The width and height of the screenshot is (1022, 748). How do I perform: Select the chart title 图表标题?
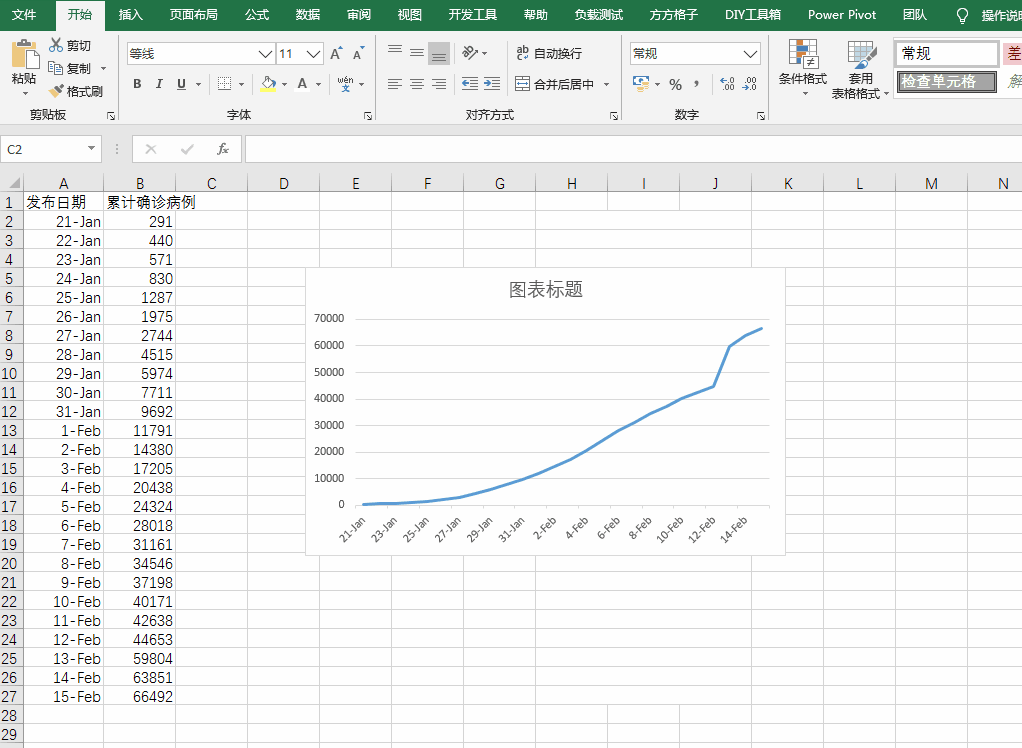coord(545,290)
